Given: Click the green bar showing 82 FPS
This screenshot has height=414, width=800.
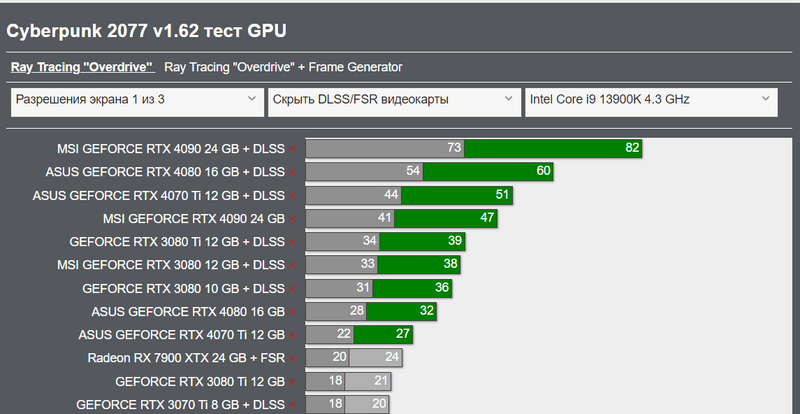Looking at the screenshot, I should (552, 149).
